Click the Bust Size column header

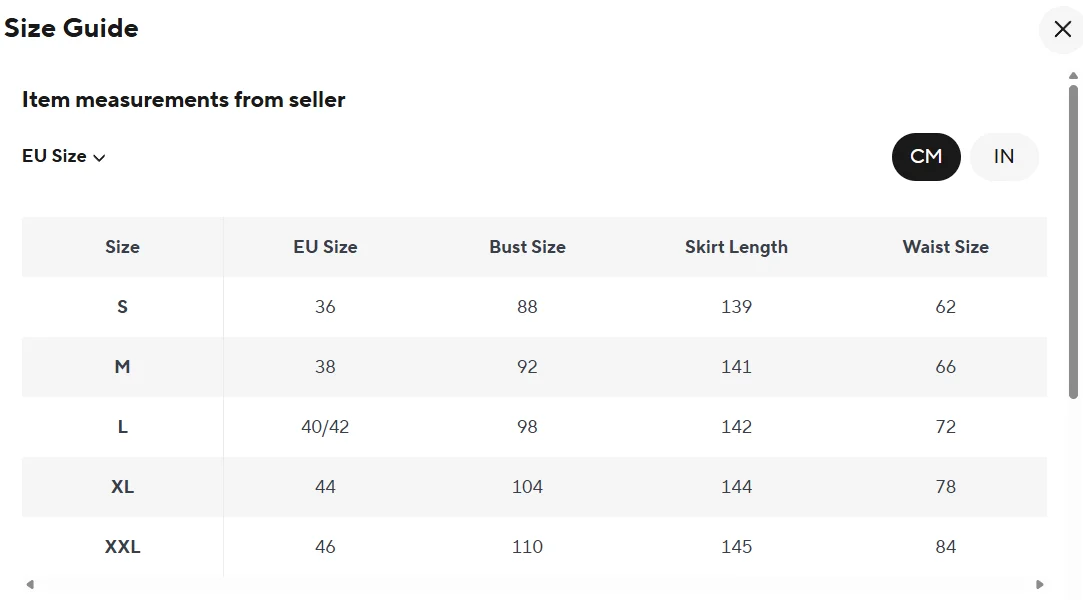point(527,247)
